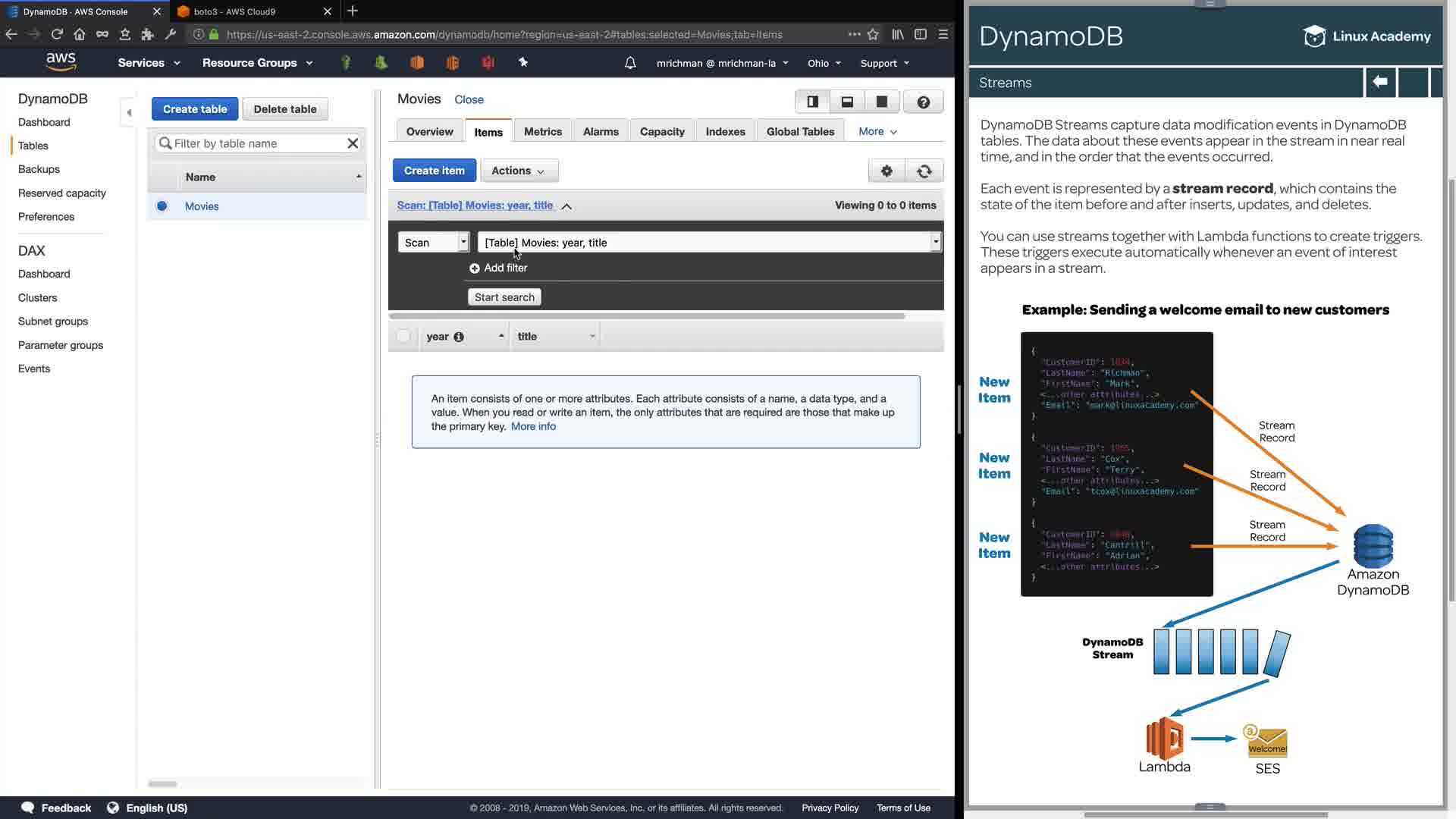Collapse the DynamoDB navigation sidebar arrow
The width and height of the screenshot is (1456, 819).
tap(129, 112)
